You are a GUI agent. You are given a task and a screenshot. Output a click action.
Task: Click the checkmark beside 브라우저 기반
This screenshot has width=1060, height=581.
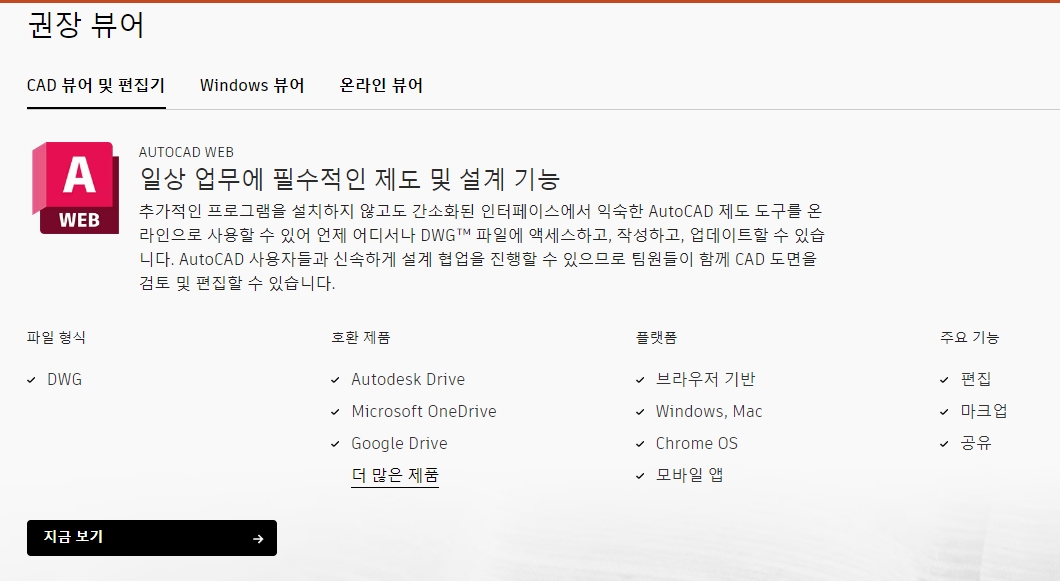point(640,380)
